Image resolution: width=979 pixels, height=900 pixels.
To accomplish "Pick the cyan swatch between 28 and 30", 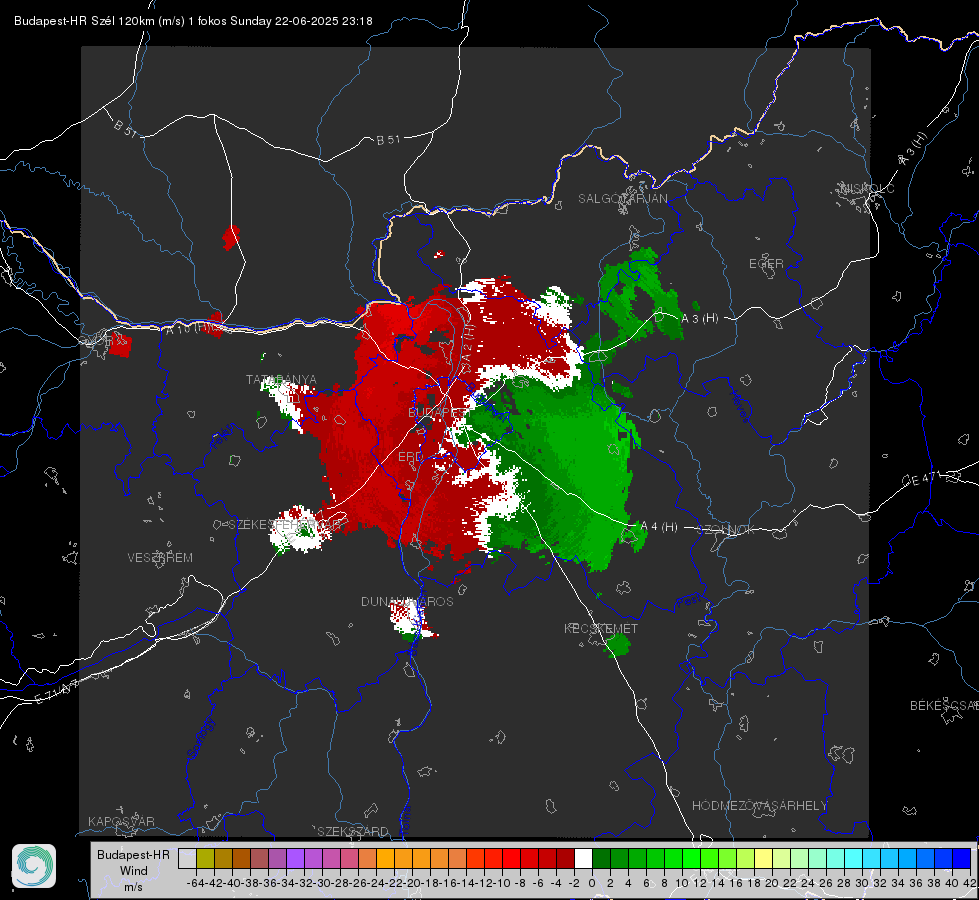I will (854, 858).
